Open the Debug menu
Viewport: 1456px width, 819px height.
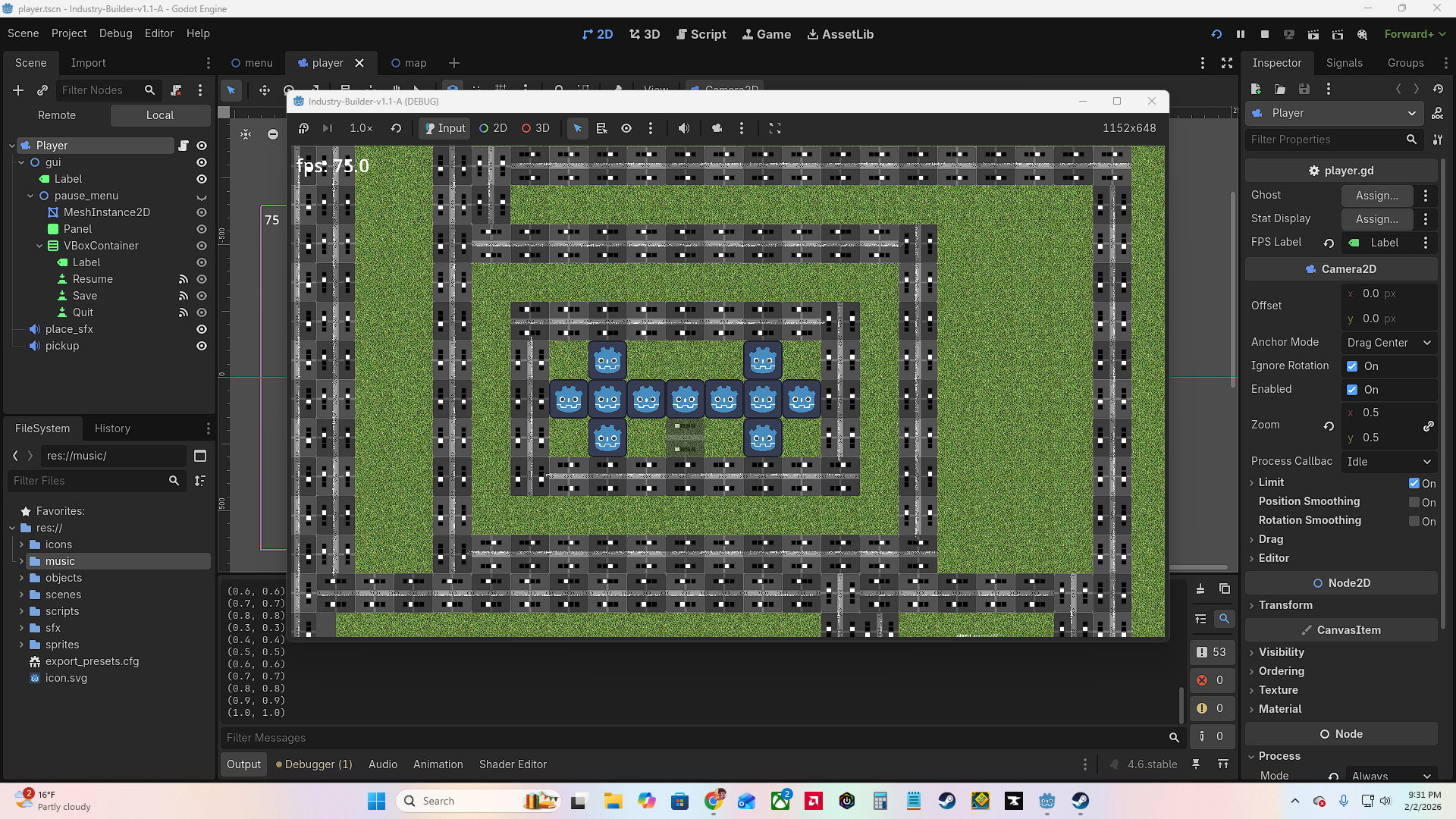[x=115, y=33]
